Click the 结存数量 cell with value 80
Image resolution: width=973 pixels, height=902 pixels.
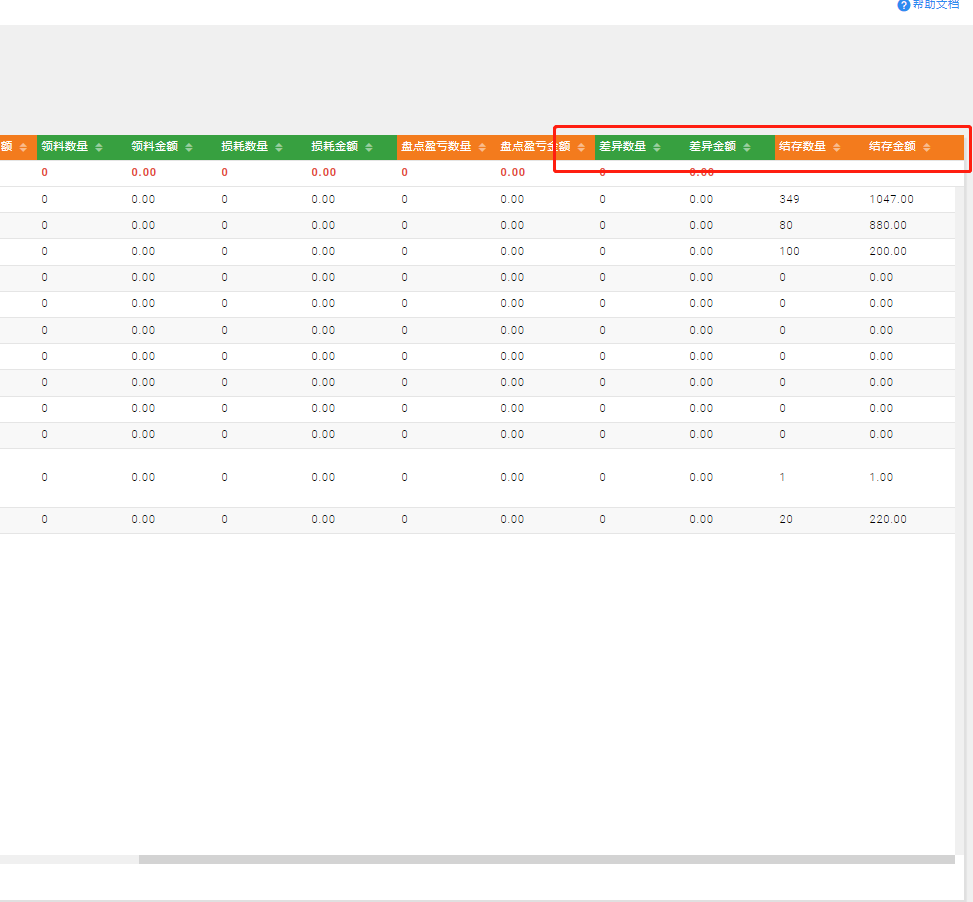(786, 225)
